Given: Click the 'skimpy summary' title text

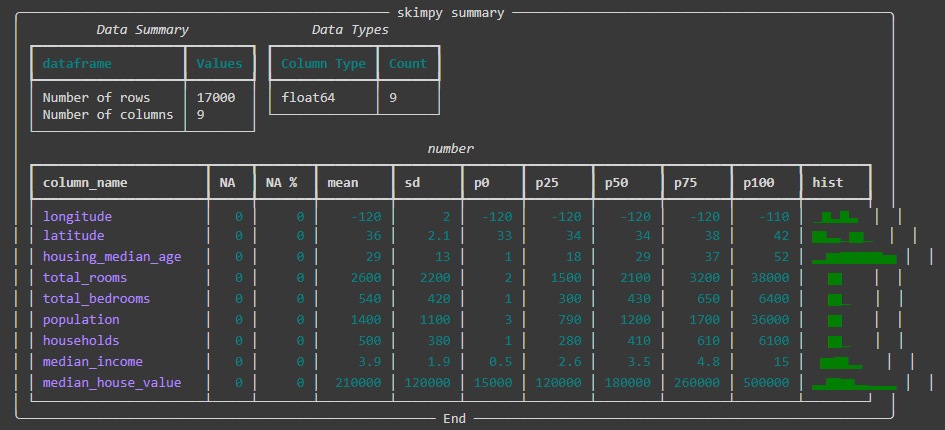Looking at the screenshot, I should click(450, 13).
